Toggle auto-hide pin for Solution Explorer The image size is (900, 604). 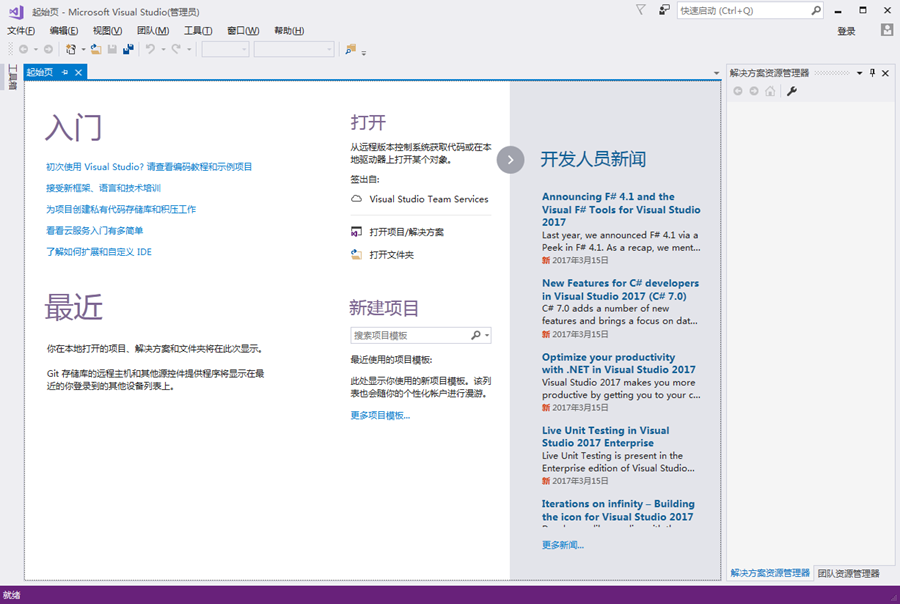tap(872, 73)
